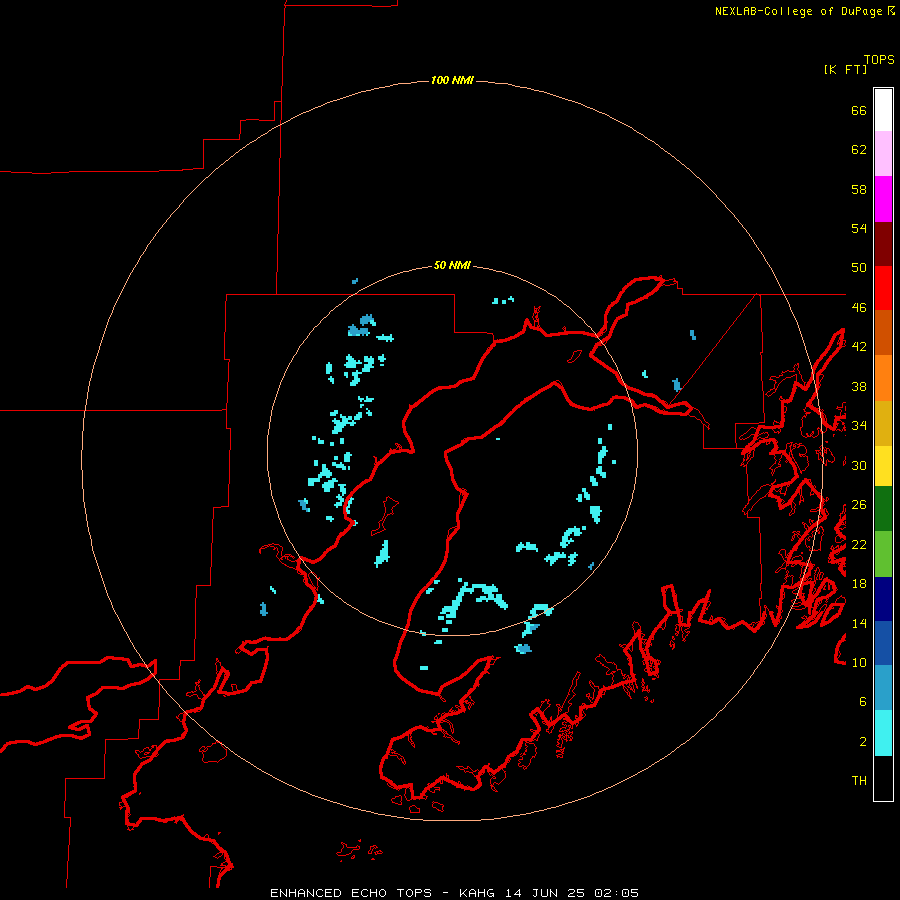Click the legend value 46

tap(859, 308)
